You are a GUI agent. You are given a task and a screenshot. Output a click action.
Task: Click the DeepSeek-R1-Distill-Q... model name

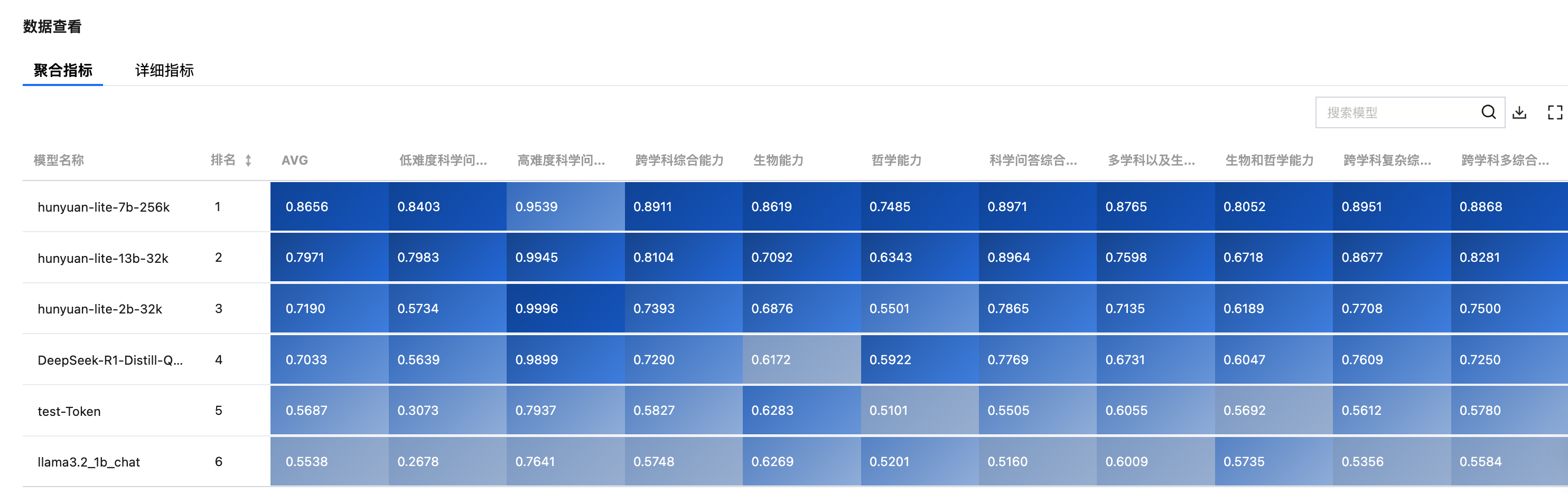(x=110, y=360)
